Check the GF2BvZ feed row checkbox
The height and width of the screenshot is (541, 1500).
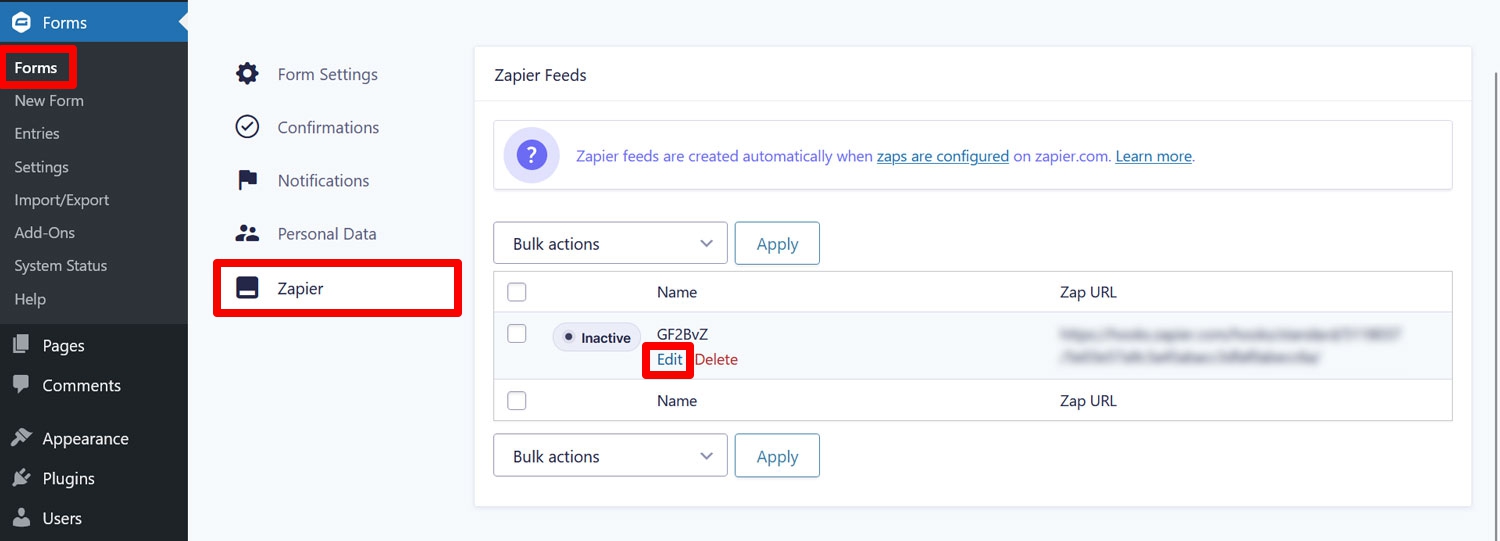click(517, 334)
